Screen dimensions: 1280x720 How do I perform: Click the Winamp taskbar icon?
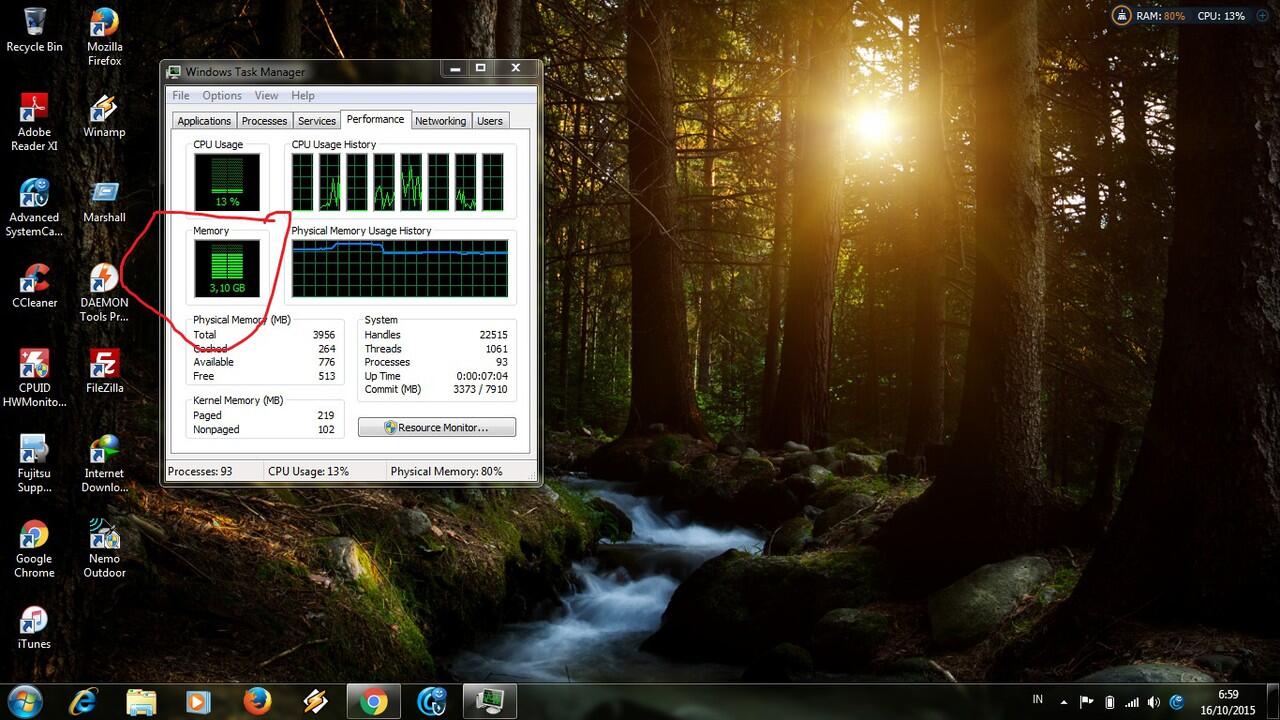point(315,701)
